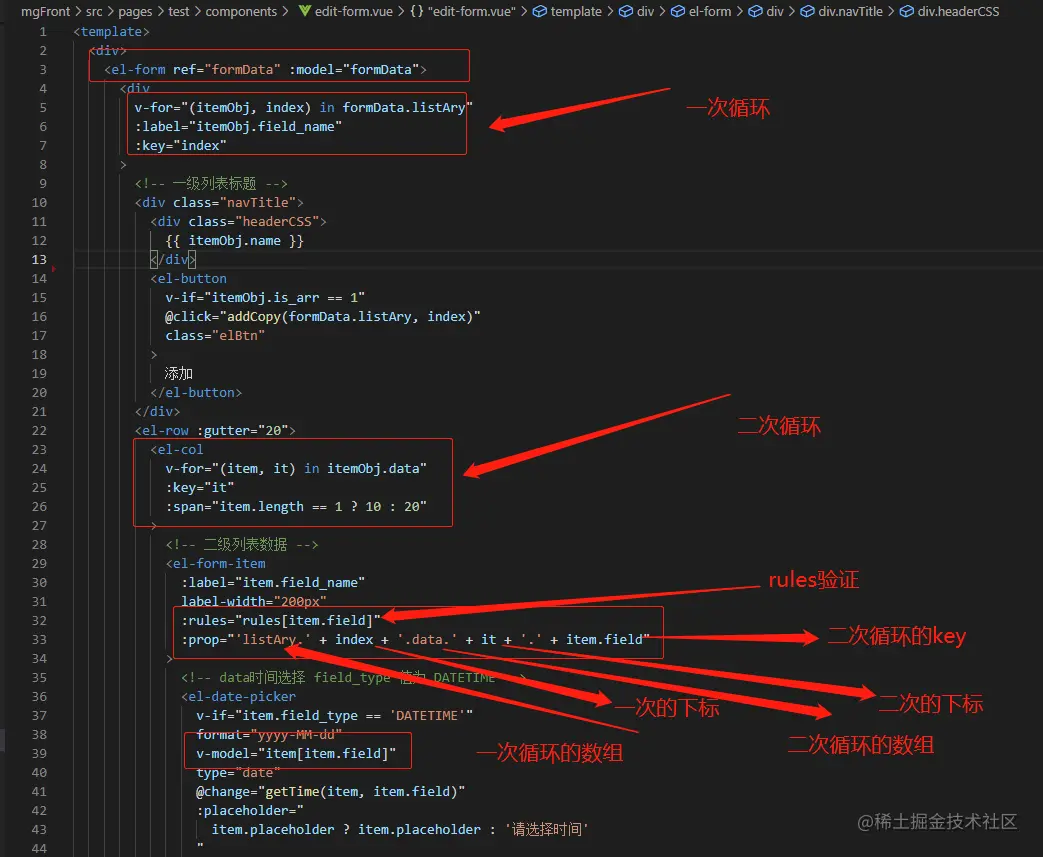The height and width of the screenshot is (857, 1043).
Task: Click the <el-row :gutter="20"> line
Action: (x=215, y=430)
